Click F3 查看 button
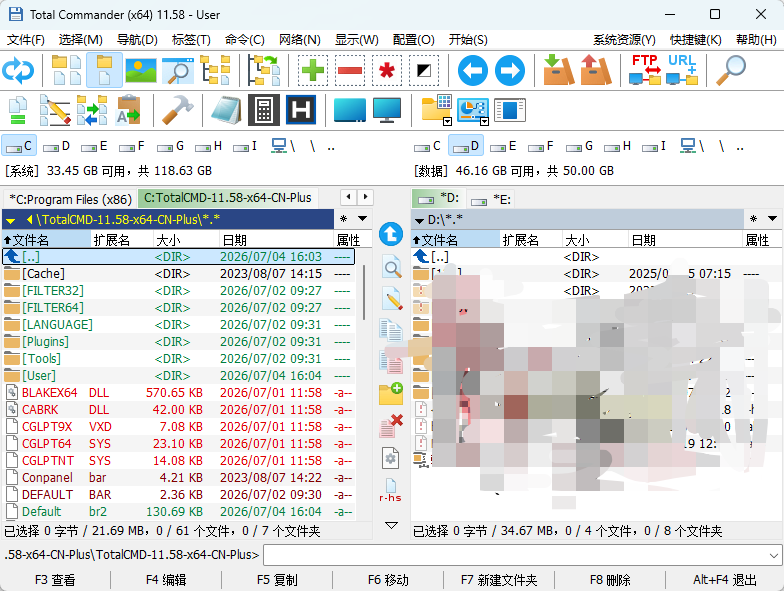 pos(55,580)
